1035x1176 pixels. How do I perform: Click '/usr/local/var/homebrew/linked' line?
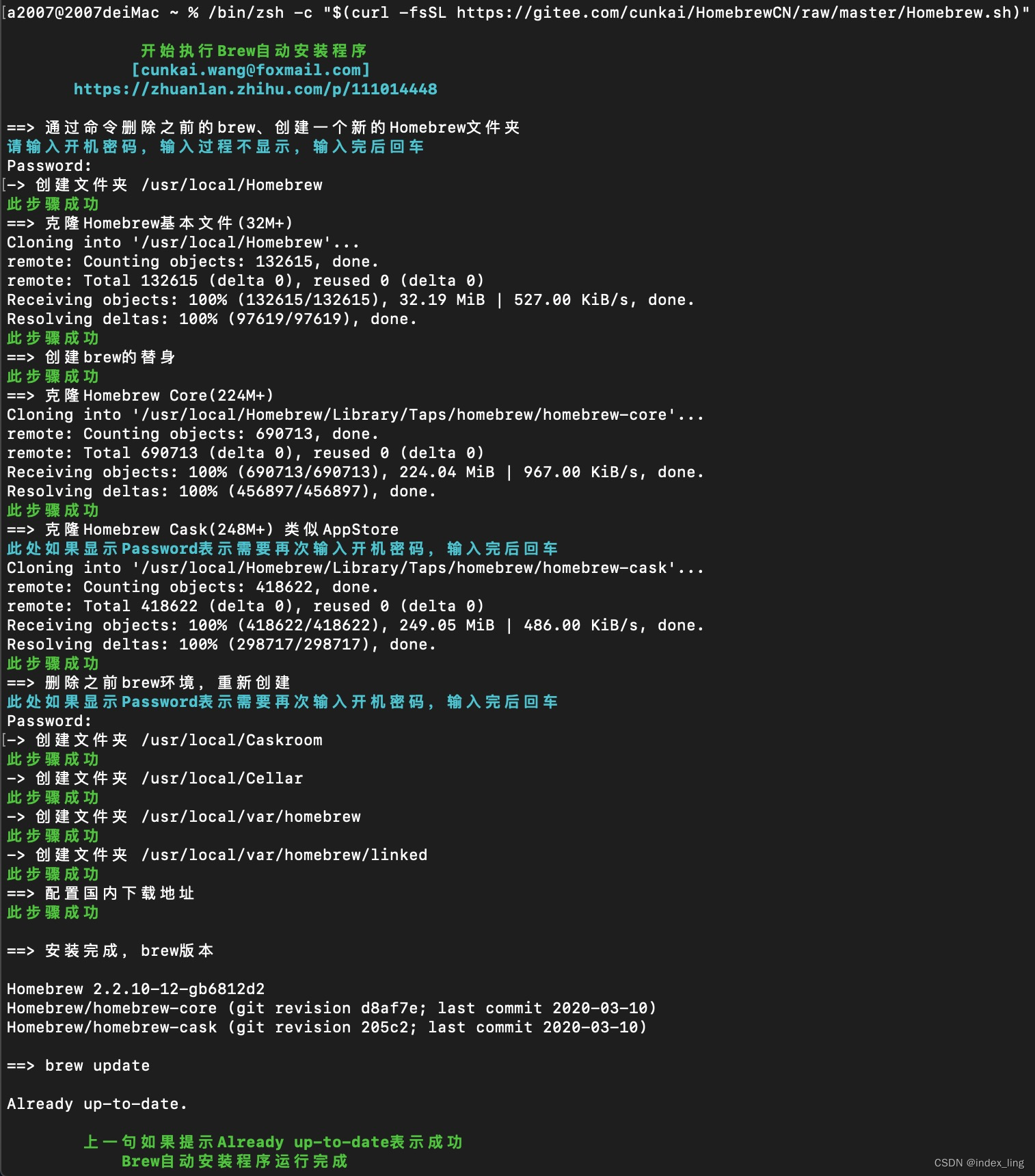pos(217,855)
